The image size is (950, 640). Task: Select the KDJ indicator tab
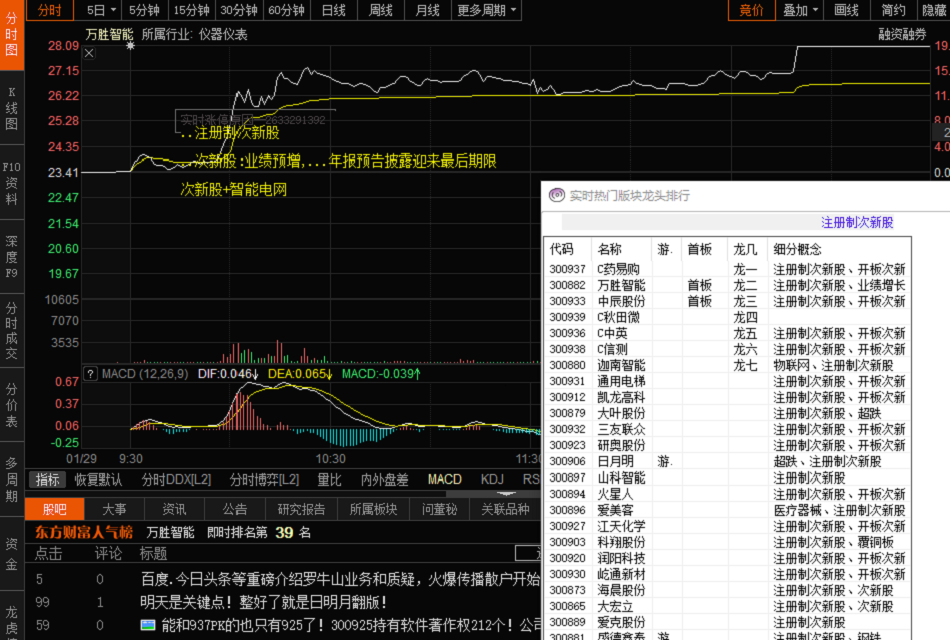click(492, 480)
